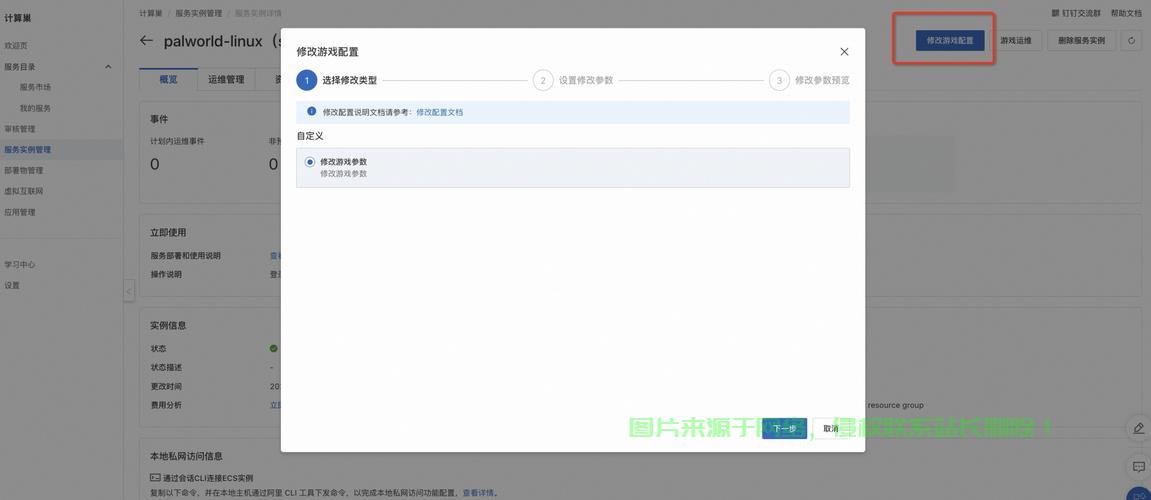This screenshot has height=500, width=1151.
Task: Collapse the sidebar with the arrow handle
Action: click(x=129, y=291)
